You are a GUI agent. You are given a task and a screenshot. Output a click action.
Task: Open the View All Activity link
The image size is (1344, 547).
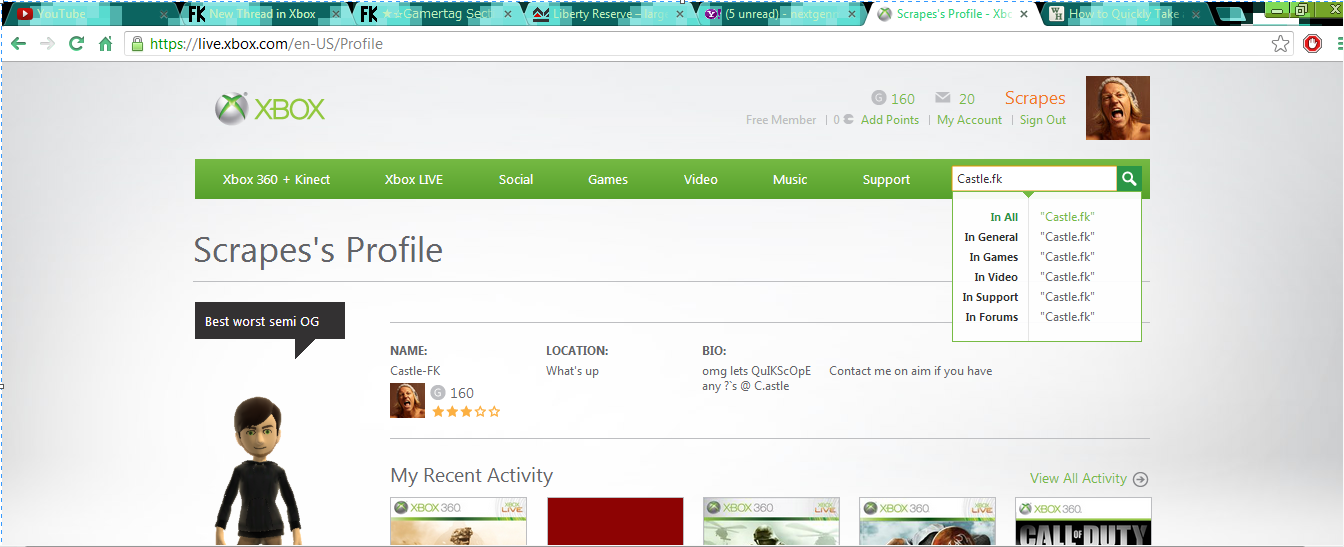point(1078,479)
